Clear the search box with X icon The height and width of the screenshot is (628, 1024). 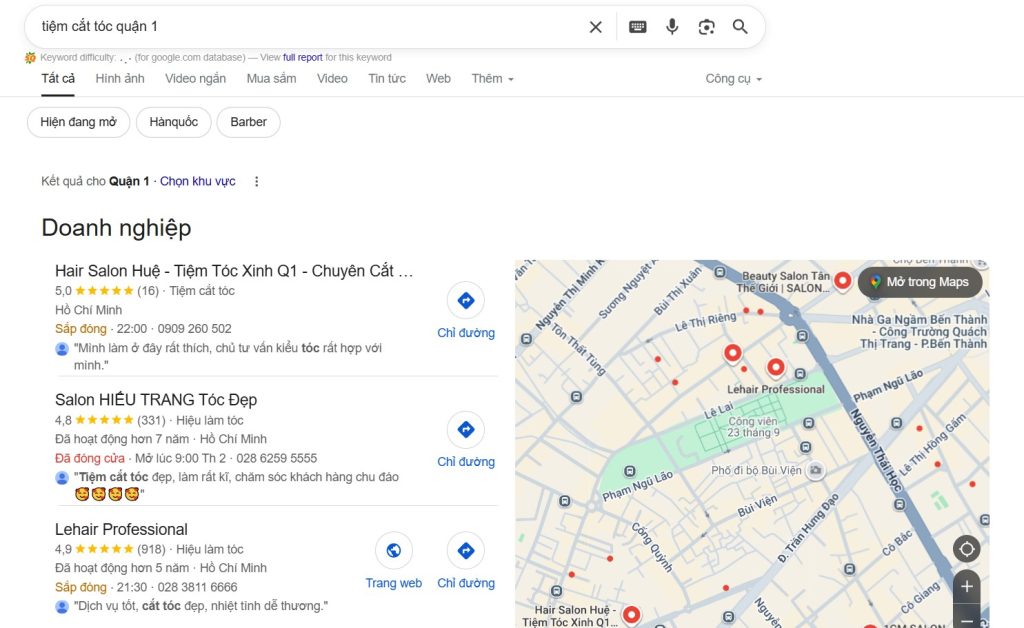click(596, 27)
